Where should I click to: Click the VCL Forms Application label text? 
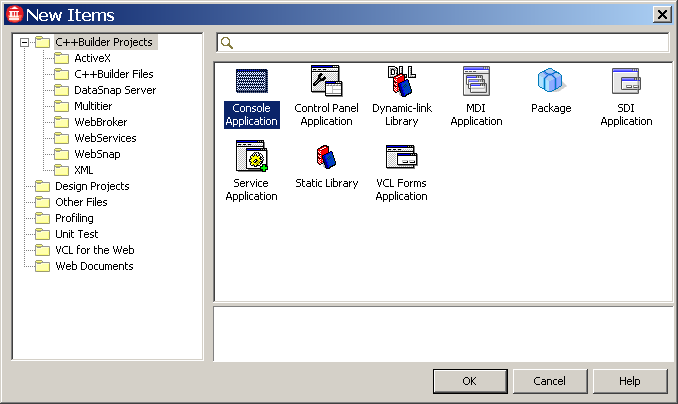tap(401, 189)
